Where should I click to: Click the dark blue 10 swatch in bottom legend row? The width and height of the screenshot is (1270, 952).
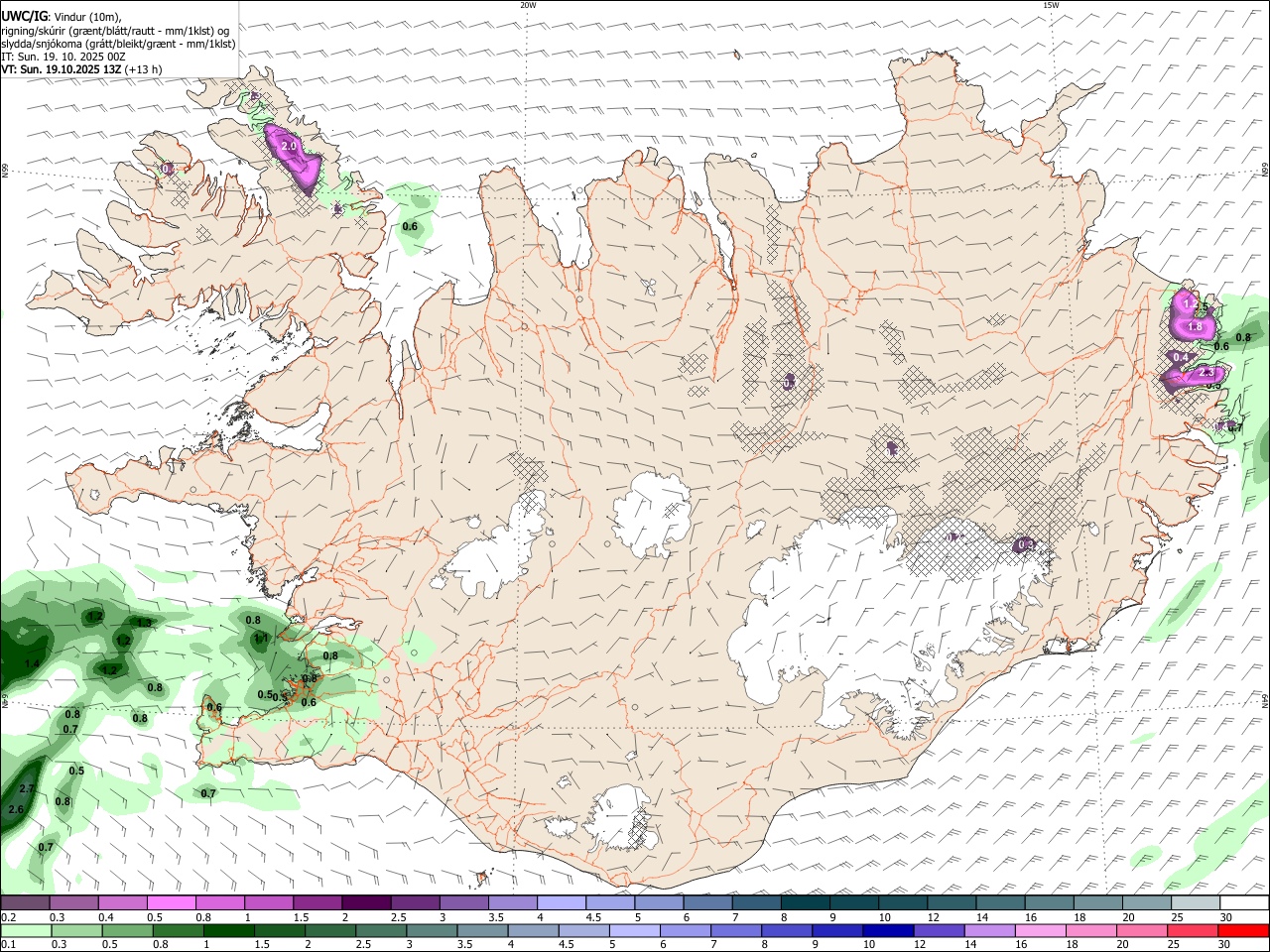(x=887, y=931)
